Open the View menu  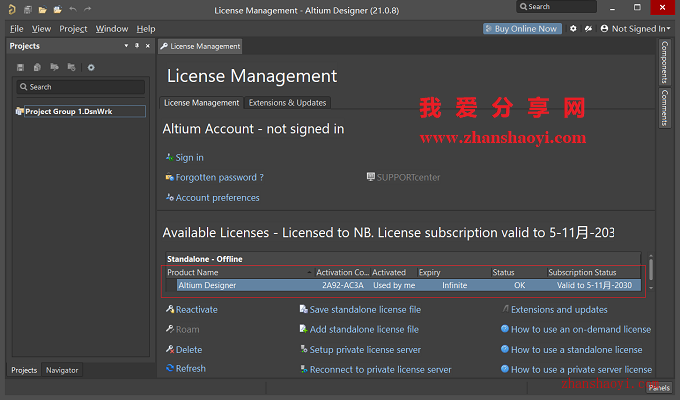(41, 29)
